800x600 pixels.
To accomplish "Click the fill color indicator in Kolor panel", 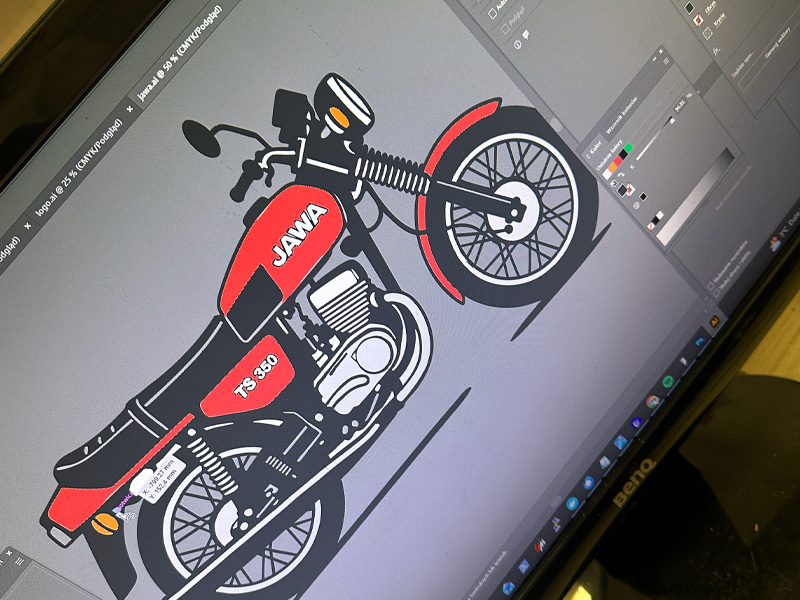I will point(622,189).
